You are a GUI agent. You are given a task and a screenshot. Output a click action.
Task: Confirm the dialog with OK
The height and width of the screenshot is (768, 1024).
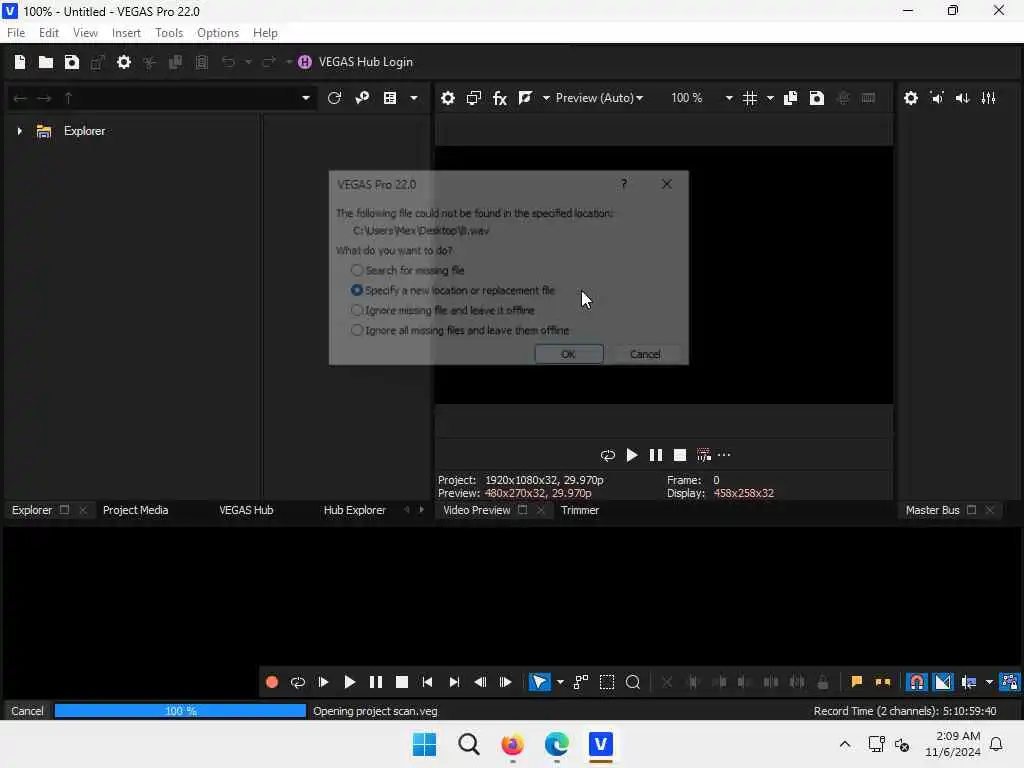pyautogui.click(x=568, y=354)
